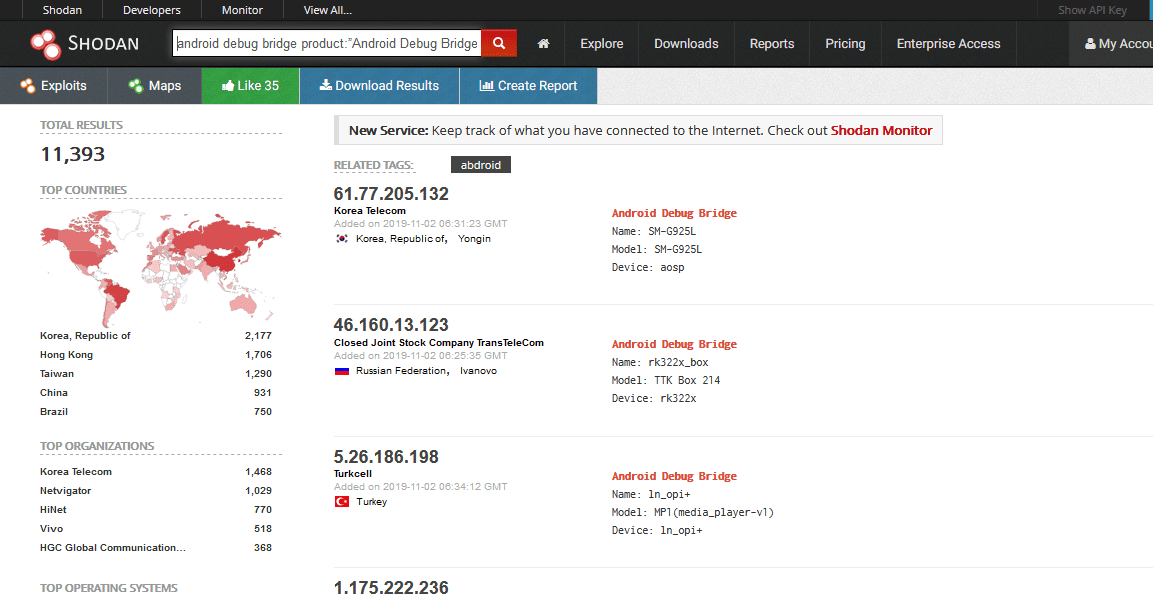Click Russian Federation location link

coord(402,371)
